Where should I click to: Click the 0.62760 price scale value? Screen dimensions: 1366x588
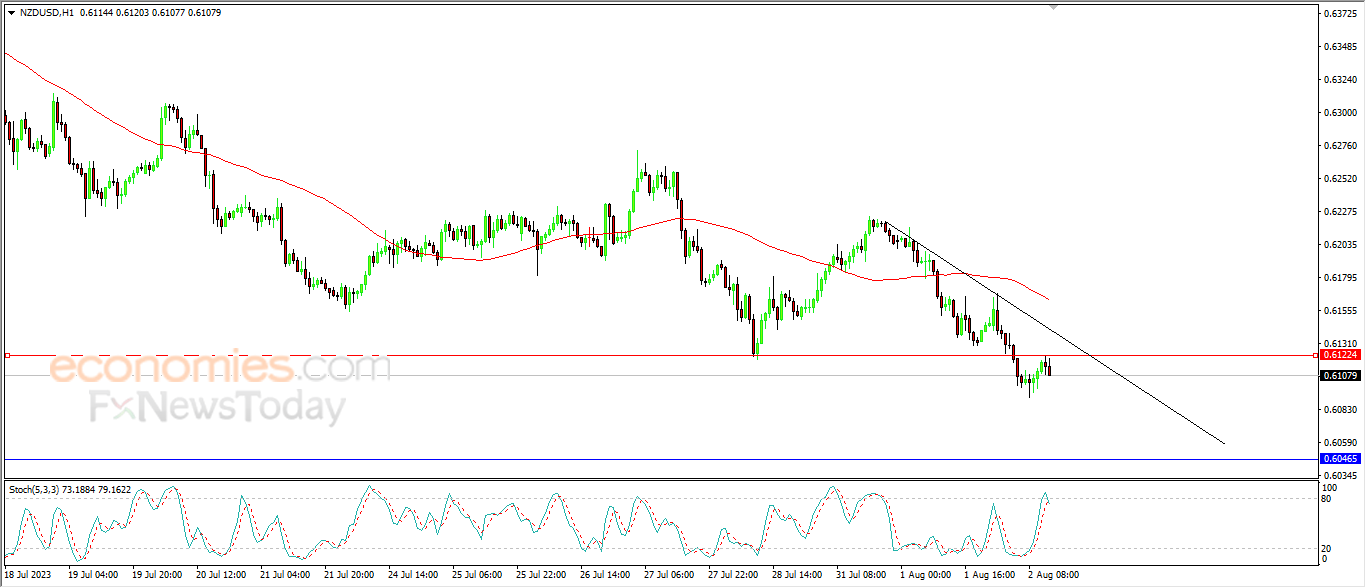click(1340, 145)
